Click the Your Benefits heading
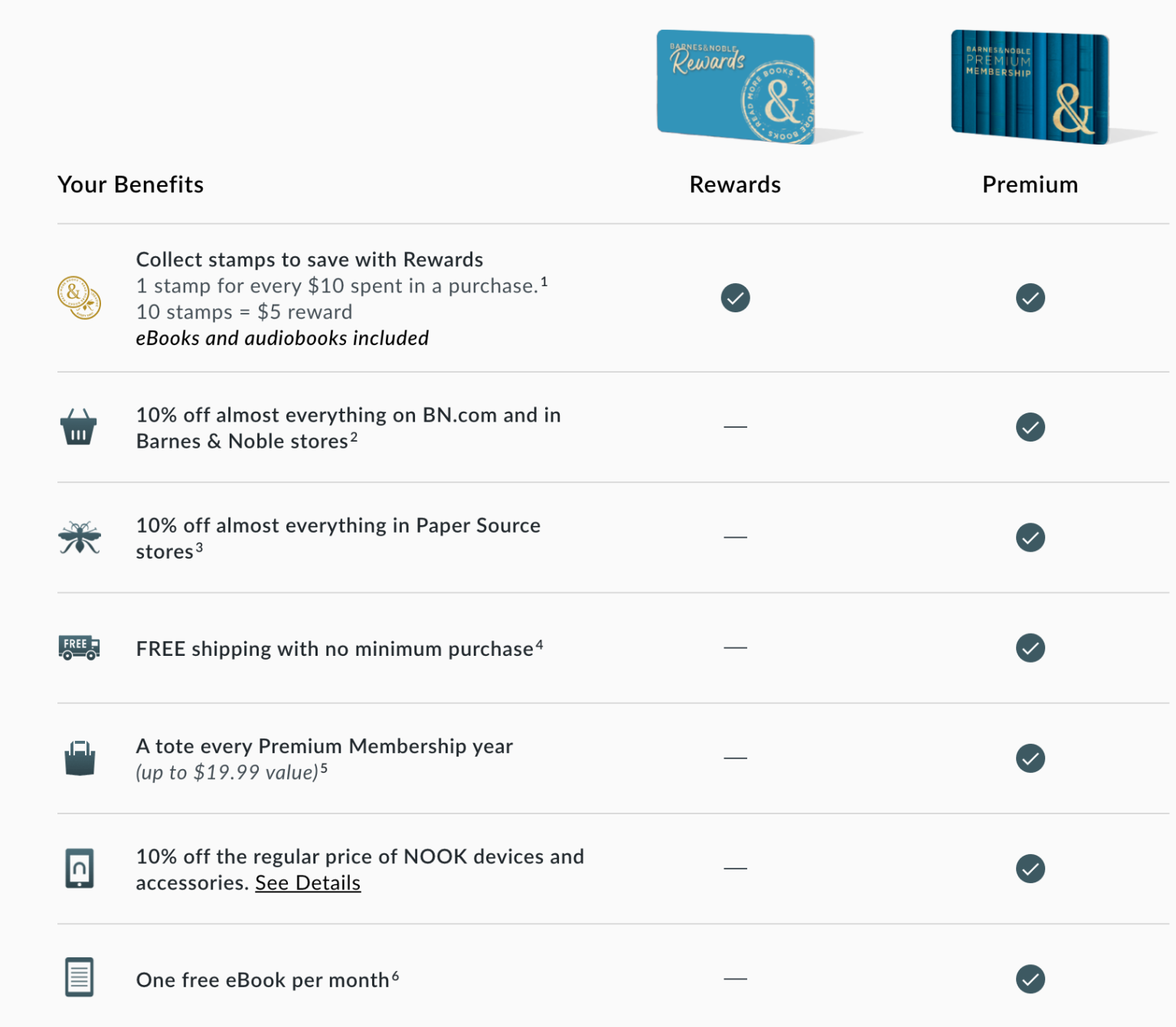This screenshot has height=1027, width=1176. pyautogui.click(x=131, y=184)
